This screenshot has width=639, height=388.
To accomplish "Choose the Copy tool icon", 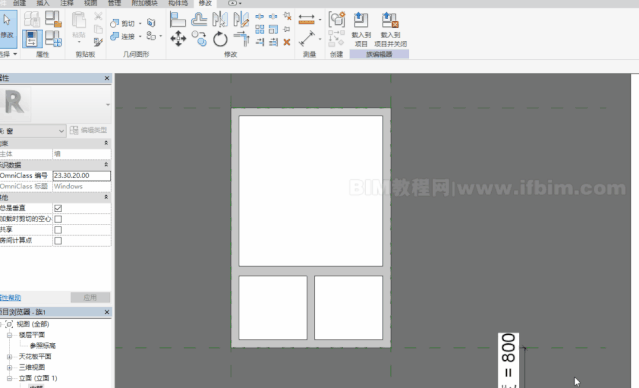I will pyautogui.click(x=199, y=39).
